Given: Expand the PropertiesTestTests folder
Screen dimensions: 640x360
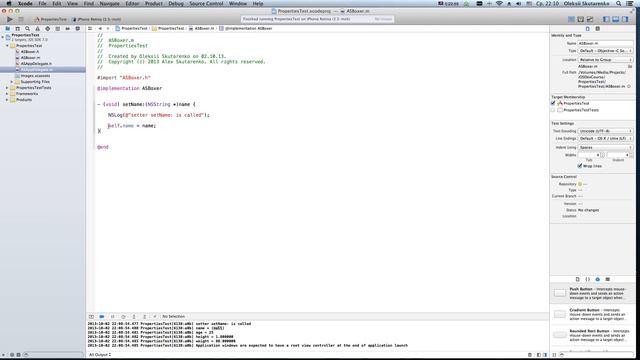Looking at the screenshot, I should point(7,88).
